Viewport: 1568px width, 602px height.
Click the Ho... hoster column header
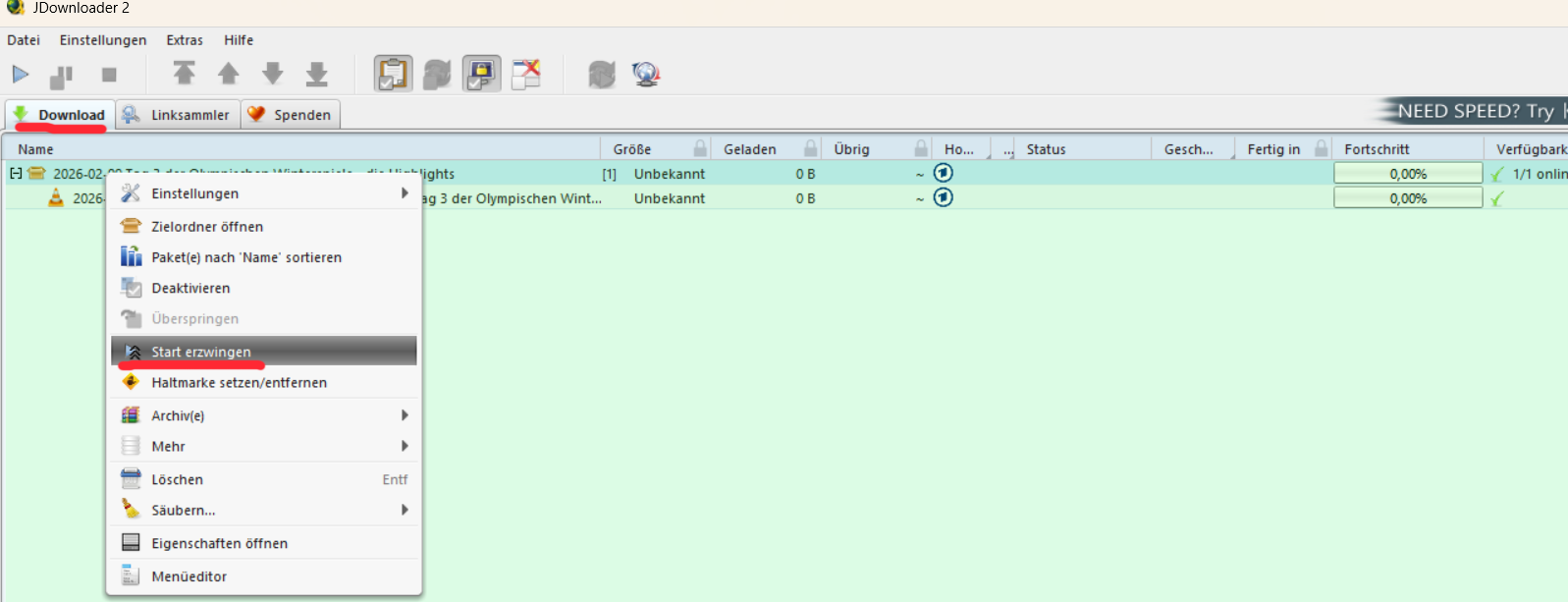pos(959,149)
